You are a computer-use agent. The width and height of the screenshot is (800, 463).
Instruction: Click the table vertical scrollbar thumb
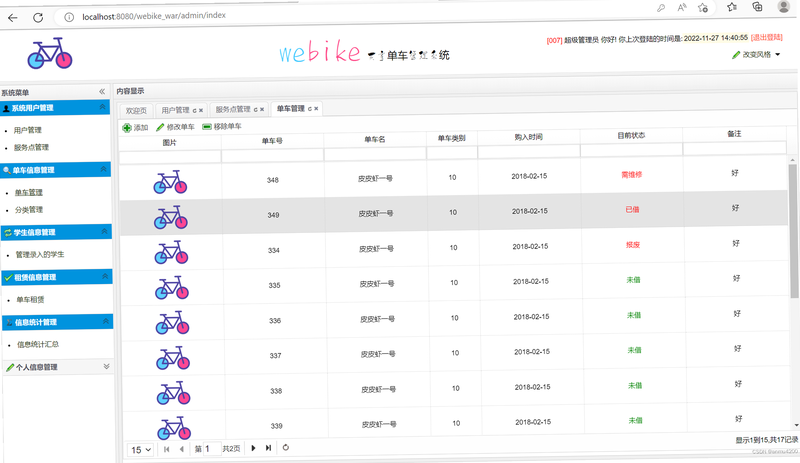(x=794, y=231)
